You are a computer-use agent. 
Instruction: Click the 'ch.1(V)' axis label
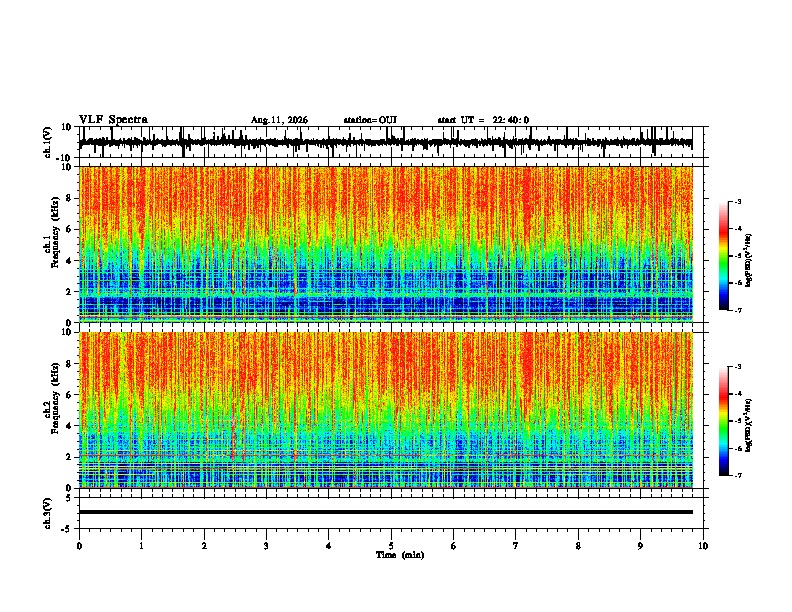pyautogui.click(x=48, y=142)
